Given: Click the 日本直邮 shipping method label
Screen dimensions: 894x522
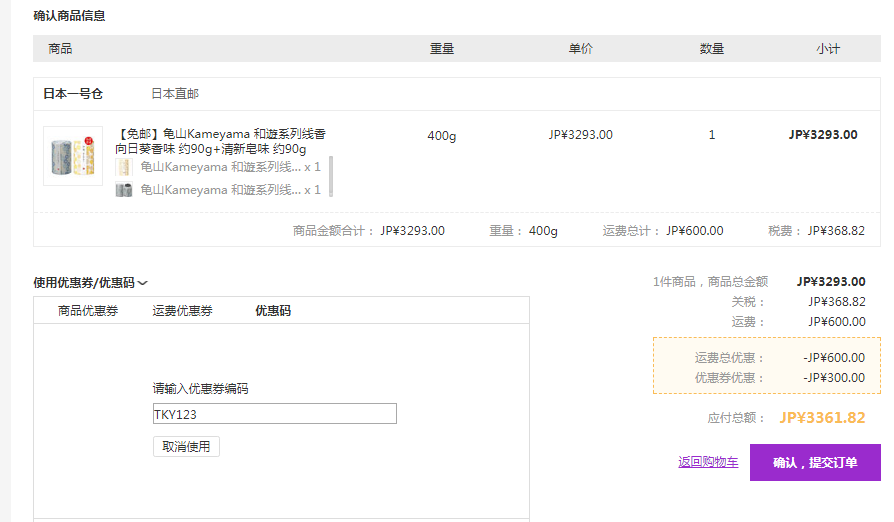Looking at the screenshot, I should click(x=175, y=94).
